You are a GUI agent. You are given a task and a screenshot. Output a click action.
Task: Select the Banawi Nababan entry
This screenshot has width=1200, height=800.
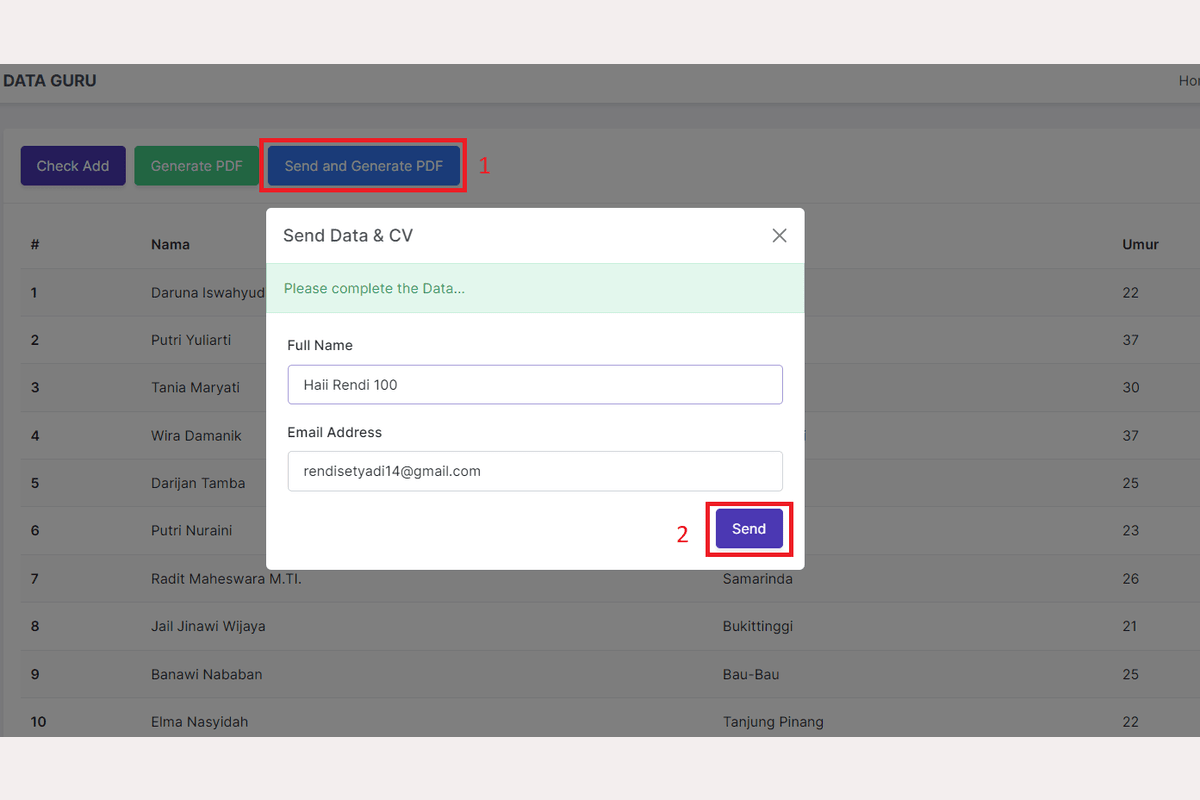pyautogui.click(x=206, y=674)
